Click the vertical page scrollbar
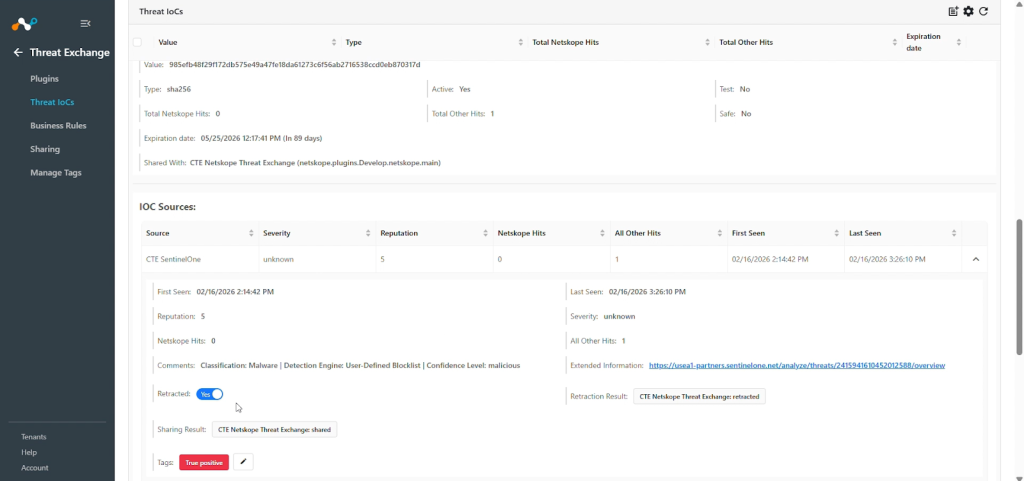 tap(1019, 287)
